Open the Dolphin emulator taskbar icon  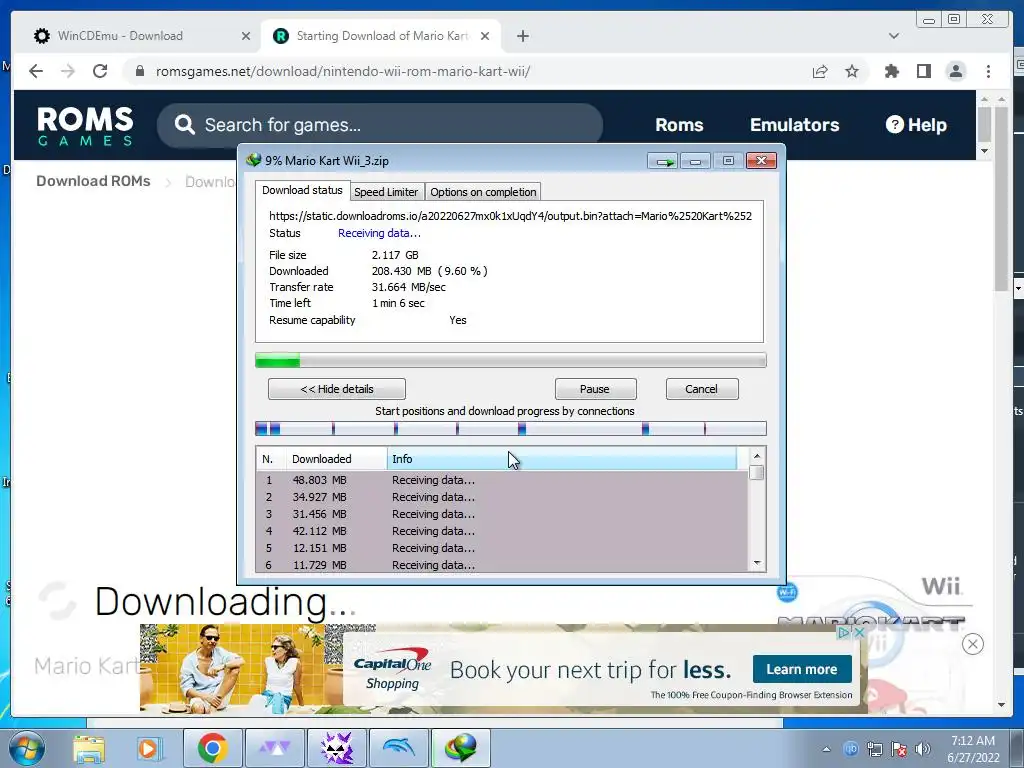[x=398, y=748]
